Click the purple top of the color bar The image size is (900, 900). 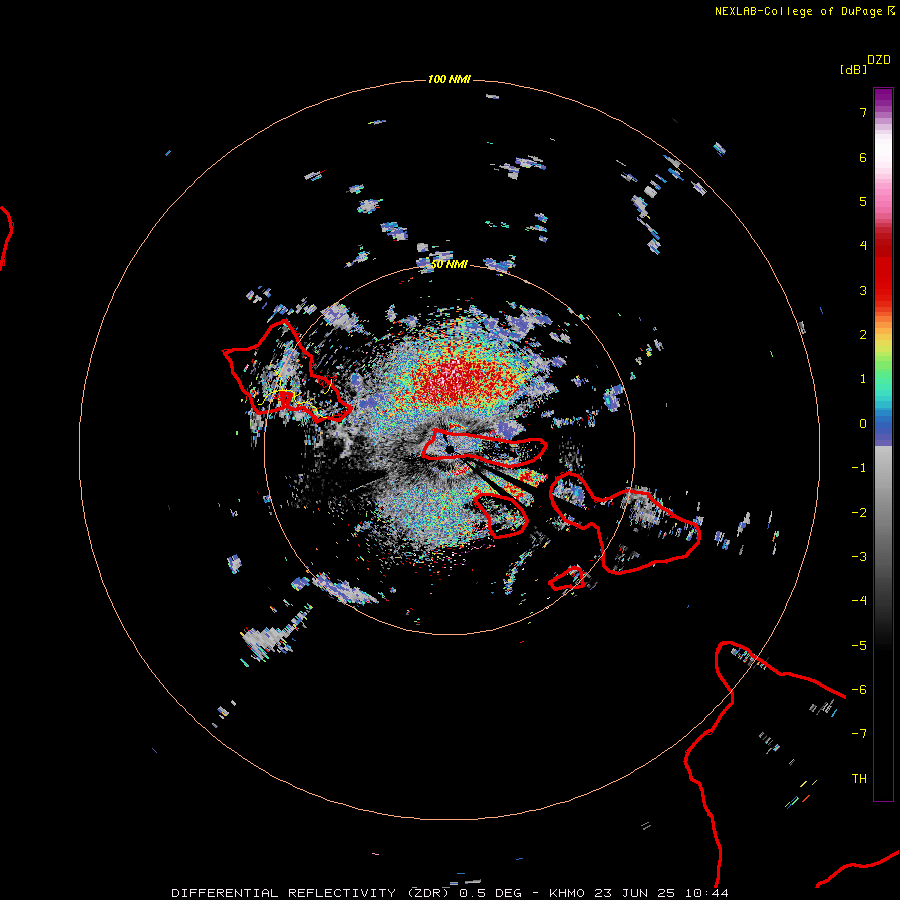(883, 98)
